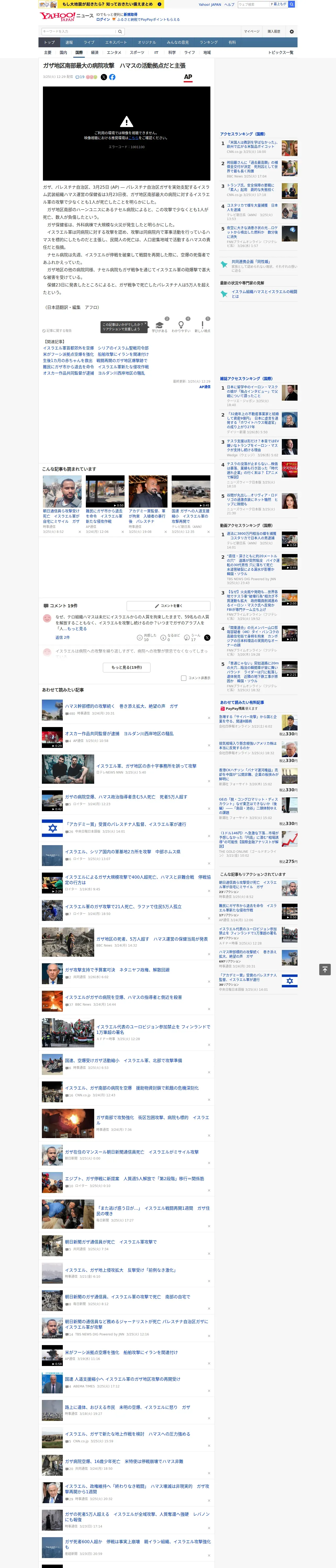Expand replies via 返信 2件

point(62,637)
